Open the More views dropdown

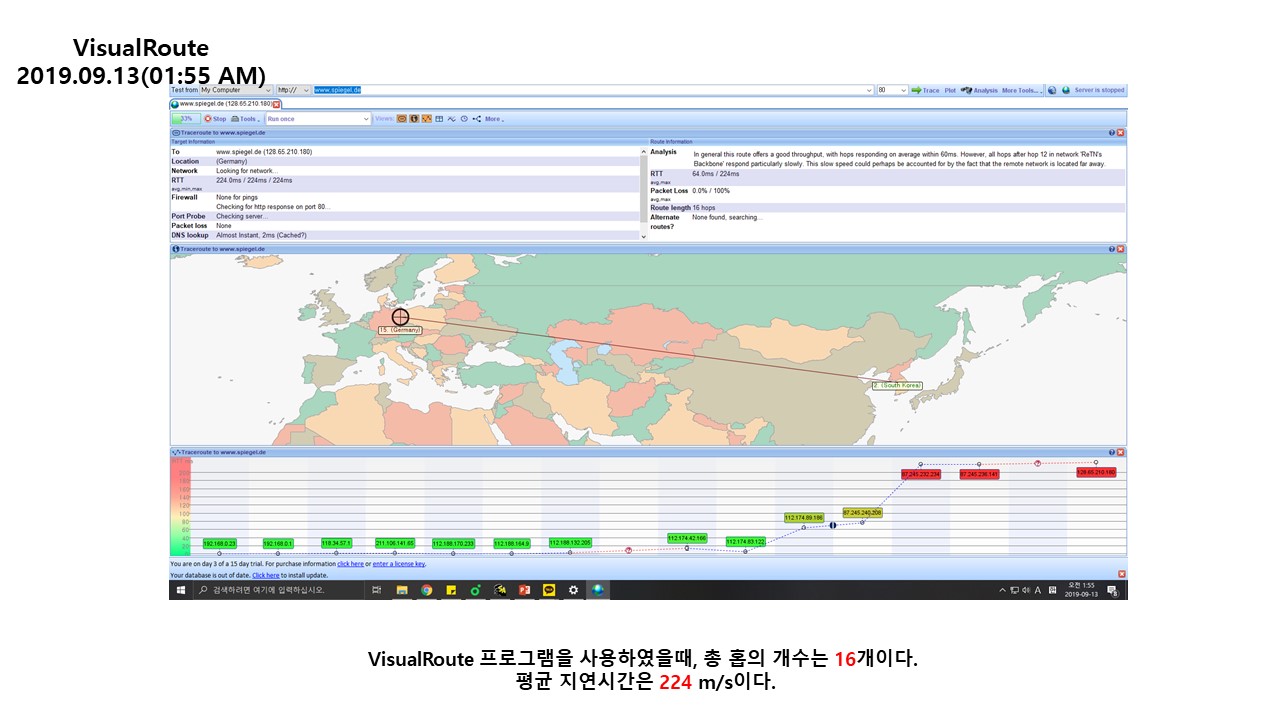(x=494, y=119)
